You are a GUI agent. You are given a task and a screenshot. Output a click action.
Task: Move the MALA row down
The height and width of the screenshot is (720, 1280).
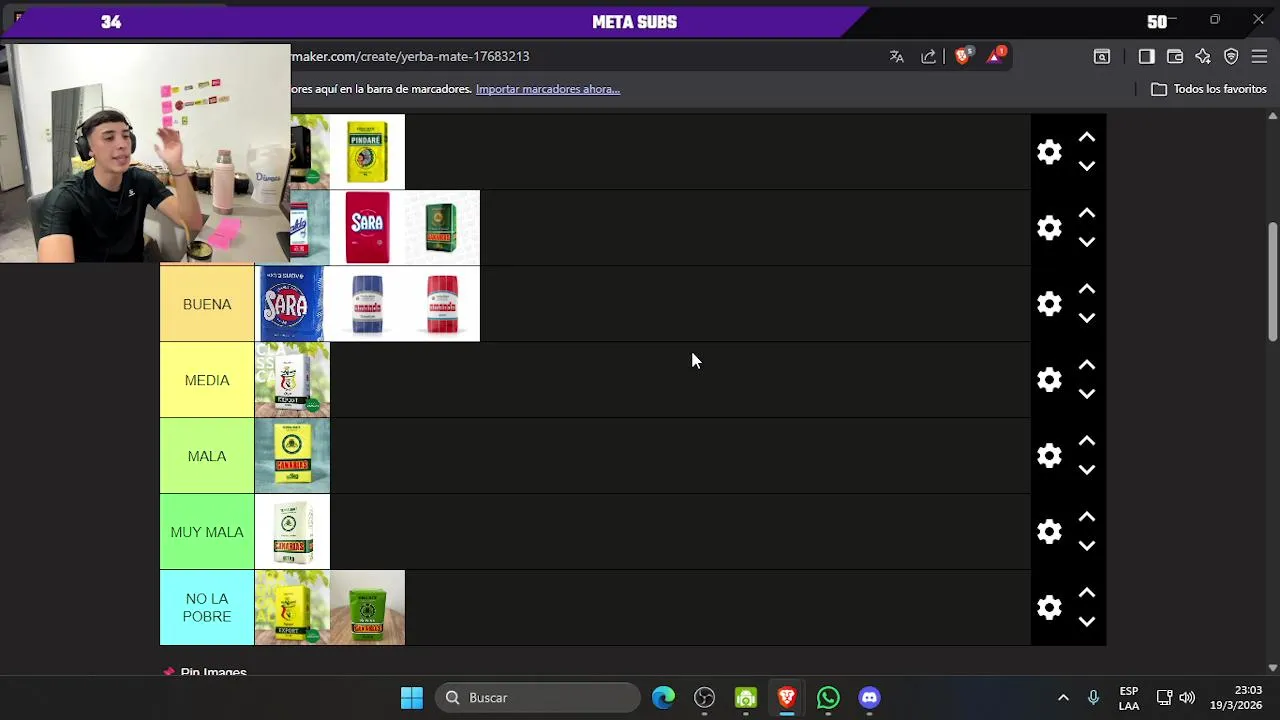point(1087,470)
